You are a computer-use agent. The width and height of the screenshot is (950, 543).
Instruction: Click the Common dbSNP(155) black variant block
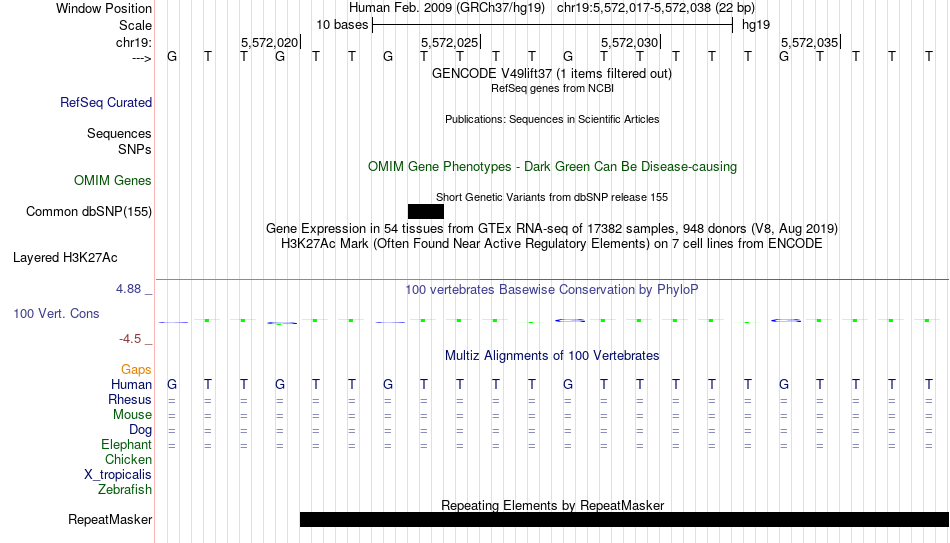tap(426, 212)
